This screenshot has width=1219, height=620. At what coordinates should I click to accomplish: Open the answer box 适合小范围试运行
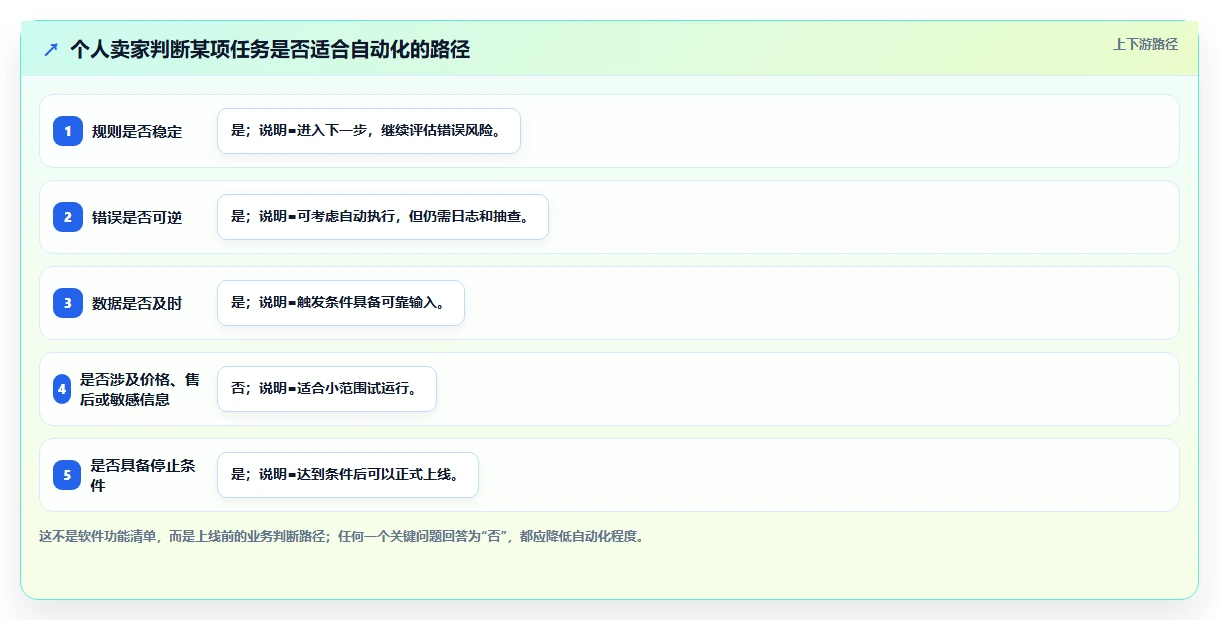[x=327, y=389]
